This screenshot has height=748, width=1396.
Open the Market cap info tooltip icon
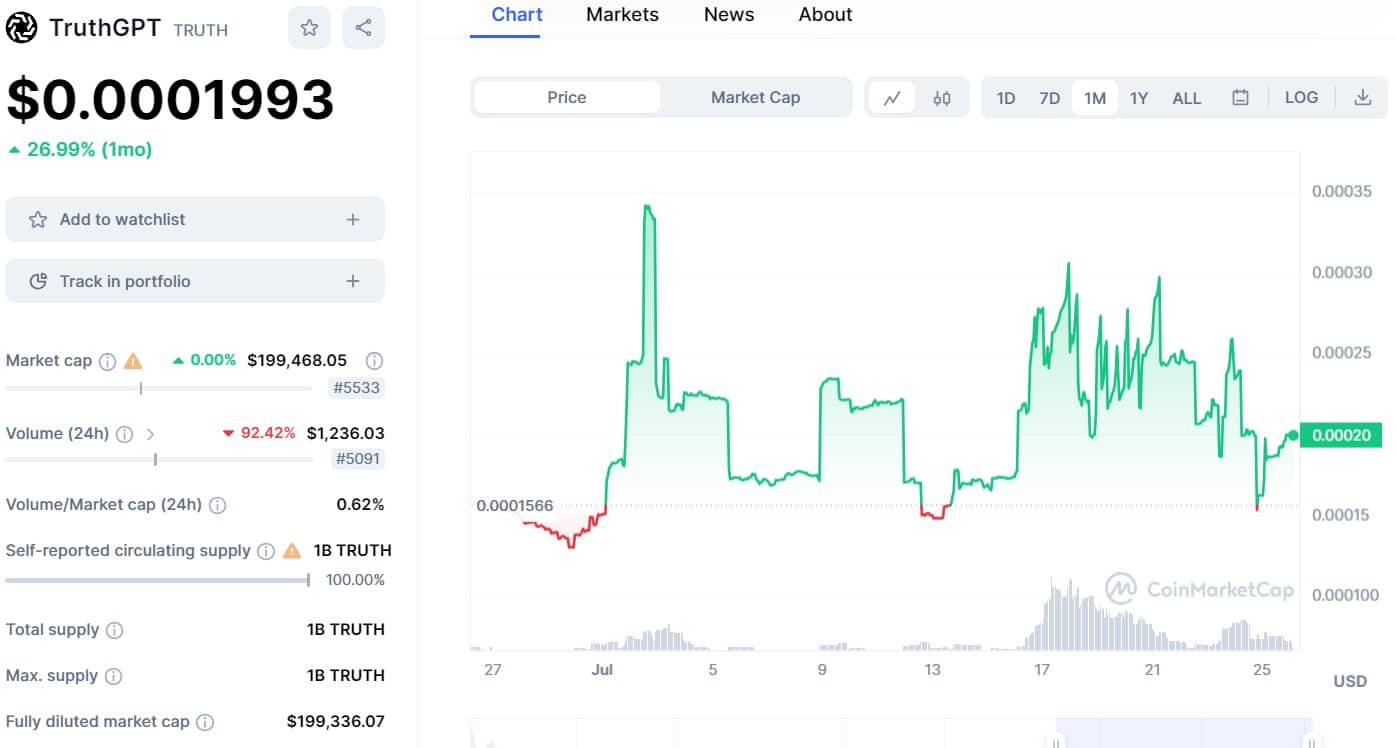pos(108,361)
